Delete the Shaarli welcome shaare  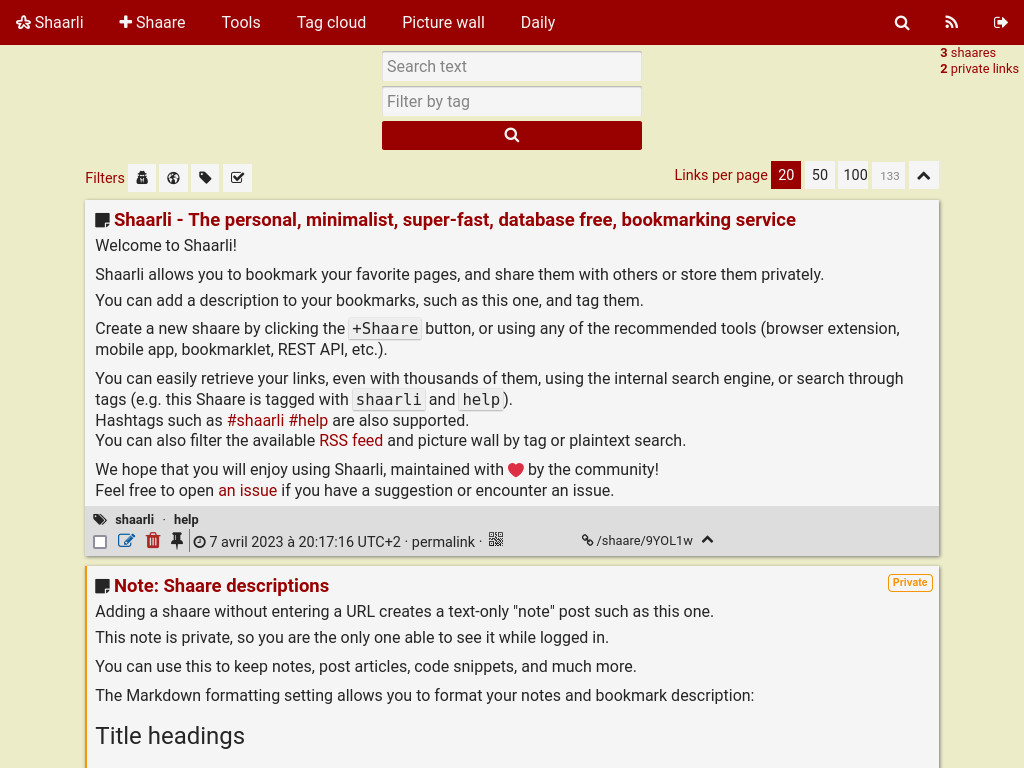[x=153, y=541]
